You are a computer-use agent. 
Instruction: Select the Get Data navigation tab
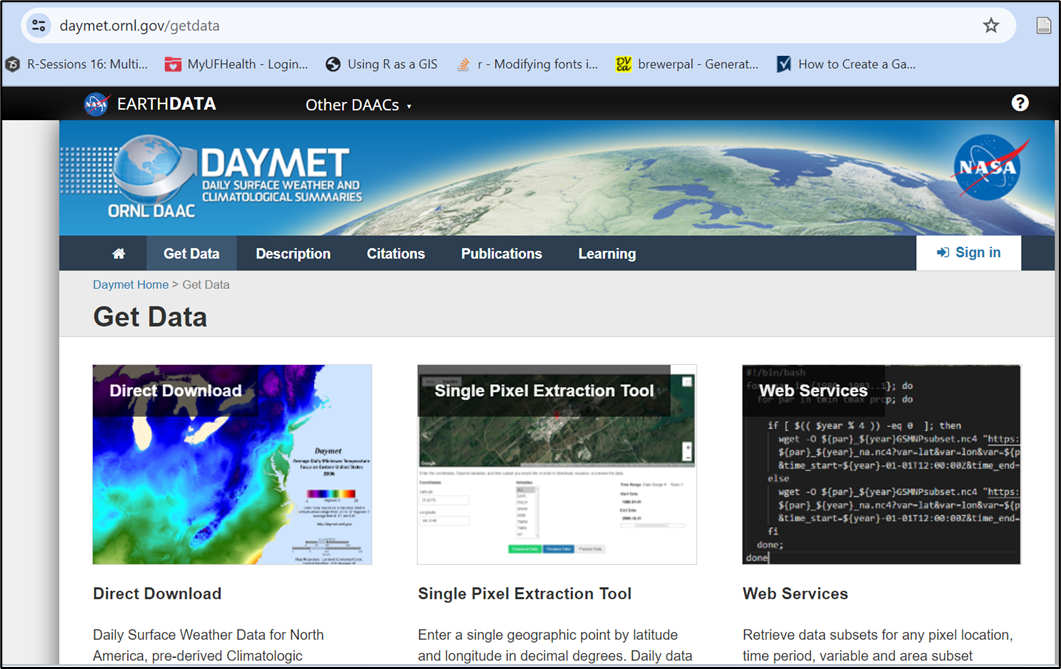[x=191, y=254]
